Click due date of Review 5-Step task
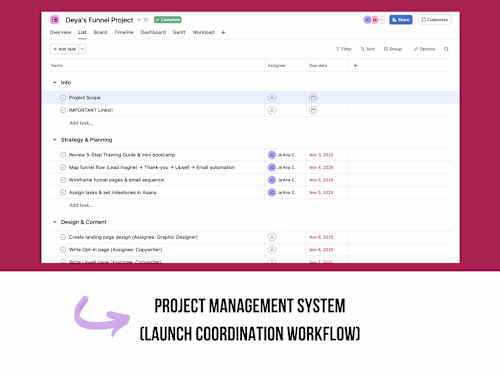This screenshot has width=500, height=375. coord(321,155)
